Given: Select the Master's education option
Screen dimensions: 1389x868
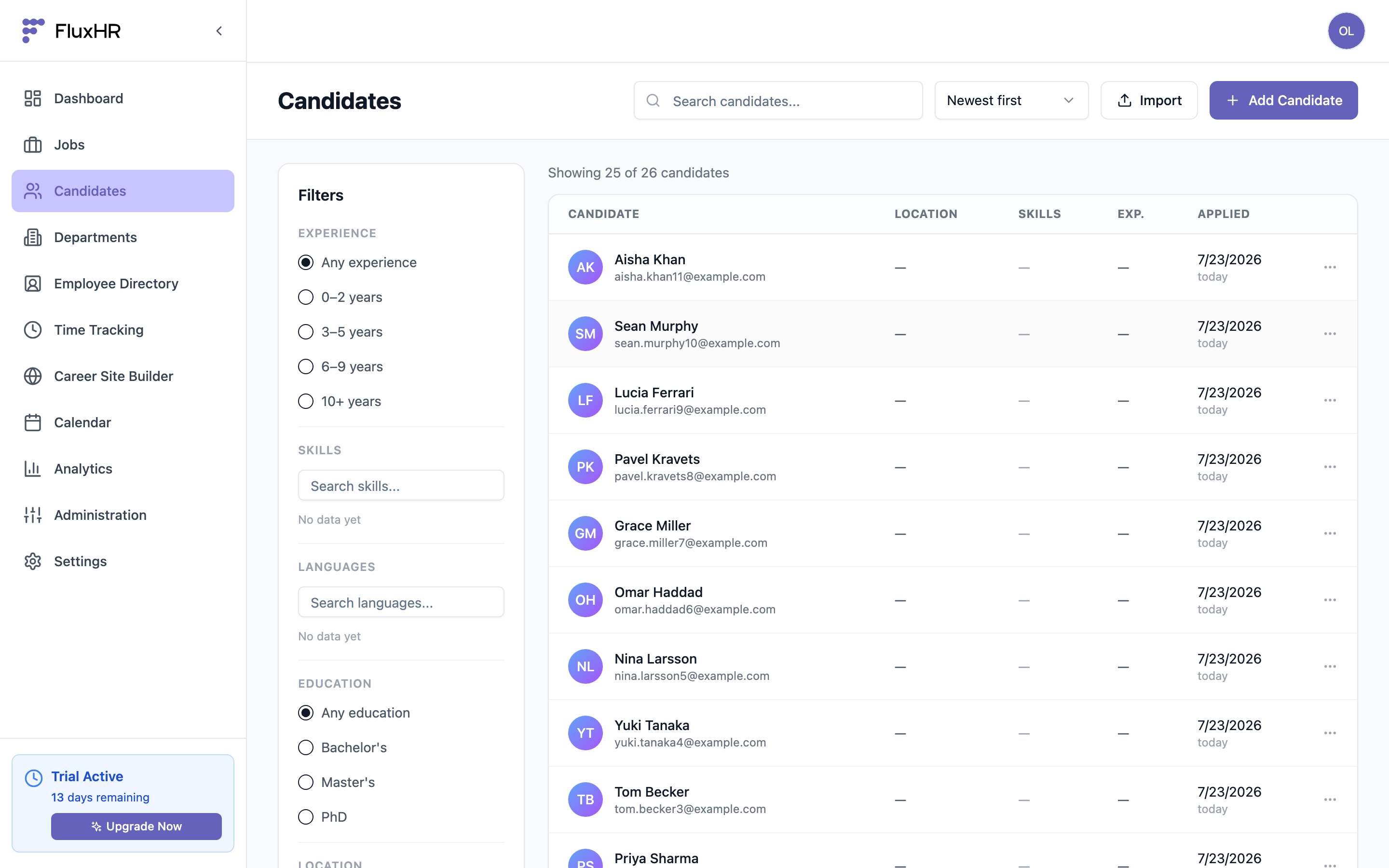Looking at the screenshot, I should click(306, 782).
